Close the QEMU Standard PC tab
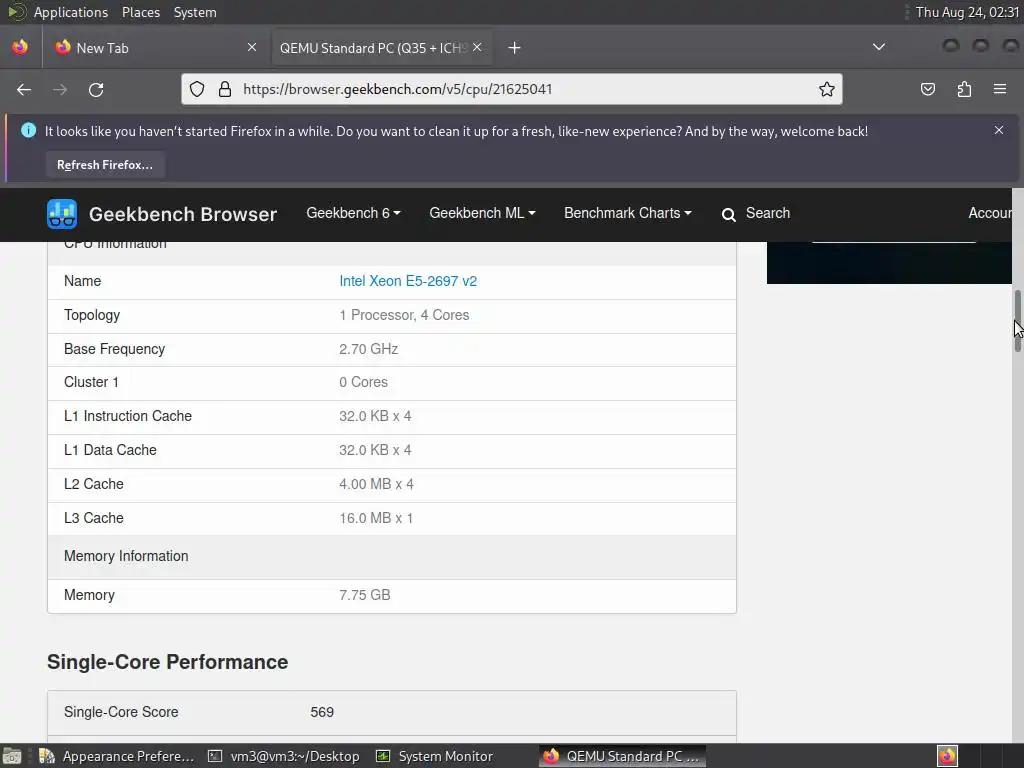The height and width of the screenshot is (768, 1024). coord(477,47)
